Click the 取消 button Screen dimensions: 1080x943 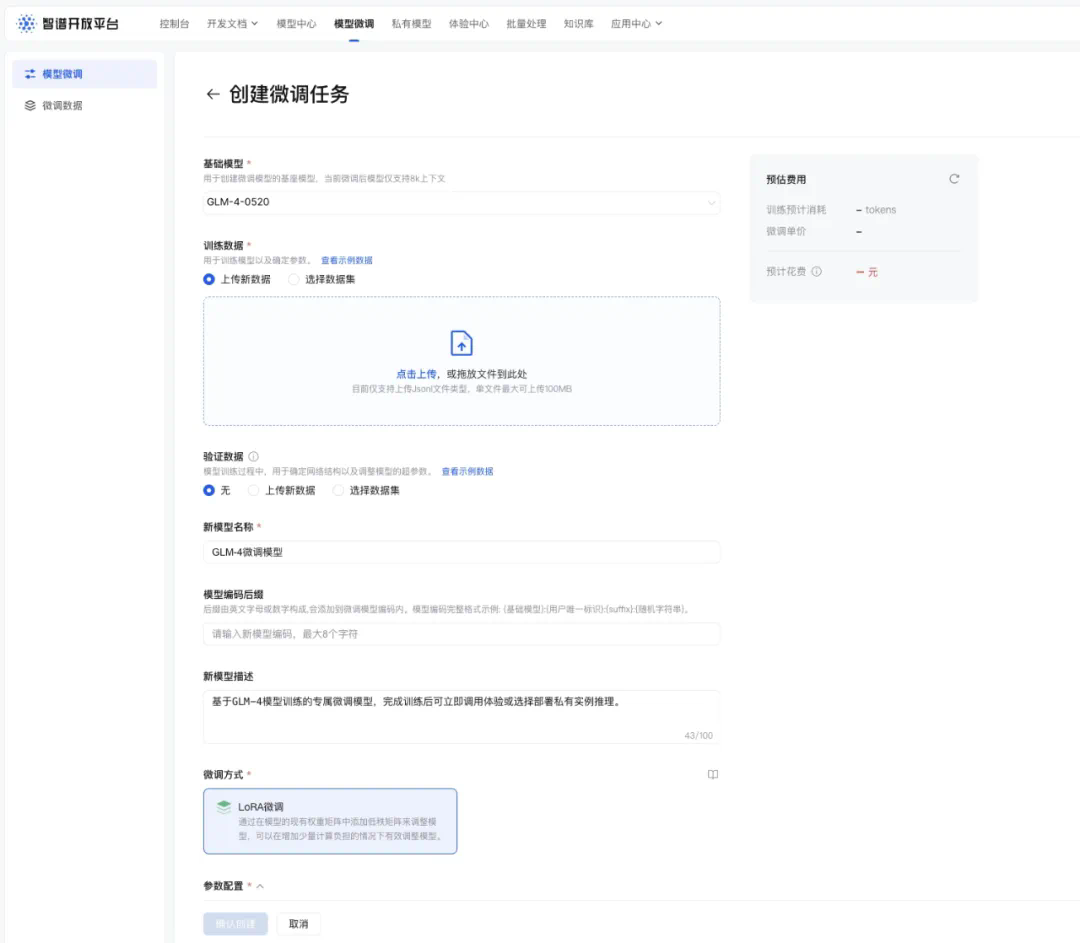click(298, 924)
